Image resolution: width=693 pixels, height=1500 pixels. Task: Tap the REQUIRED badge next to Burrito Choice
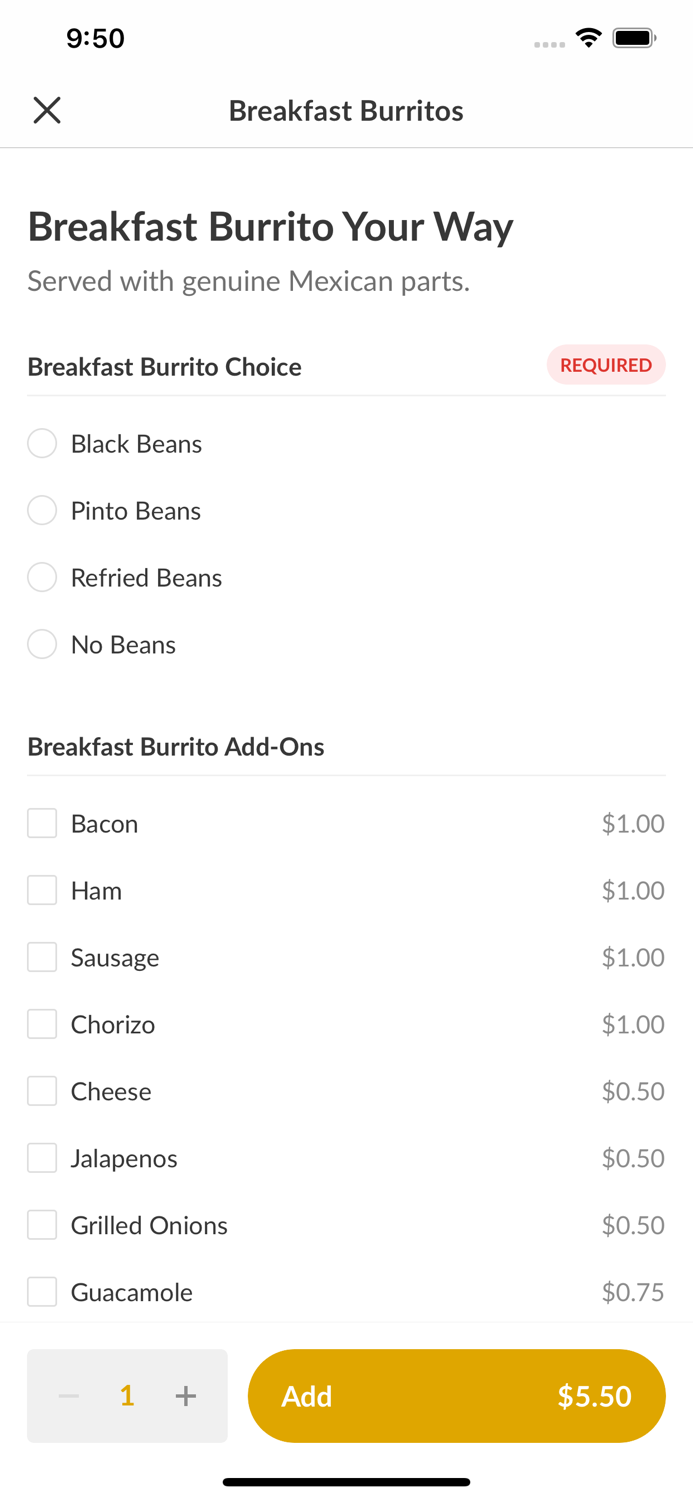[x=606, y=365]
